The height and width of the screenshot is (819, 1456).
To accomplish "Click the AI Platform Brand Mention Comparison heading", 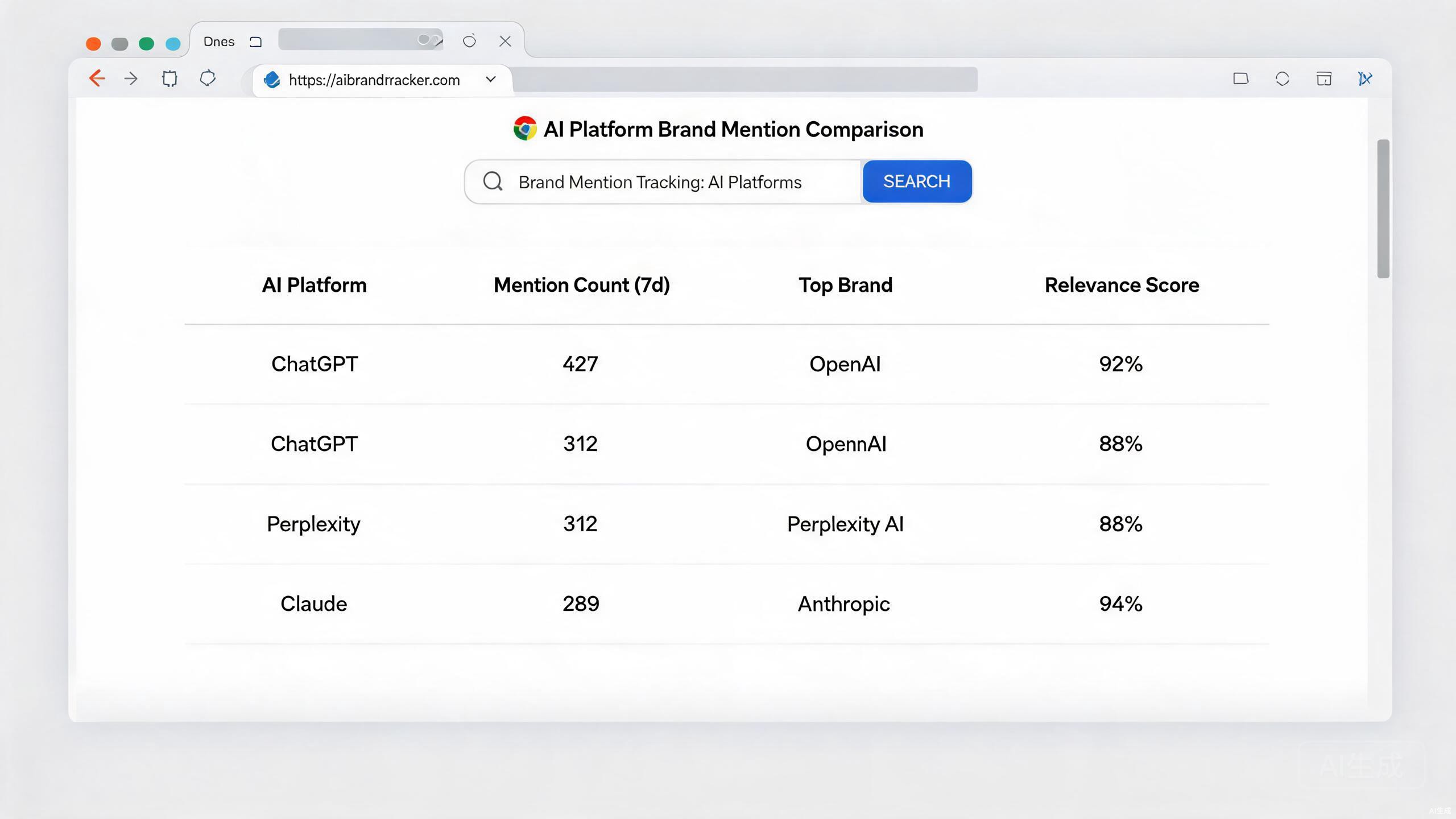I will tap(734, 129).
